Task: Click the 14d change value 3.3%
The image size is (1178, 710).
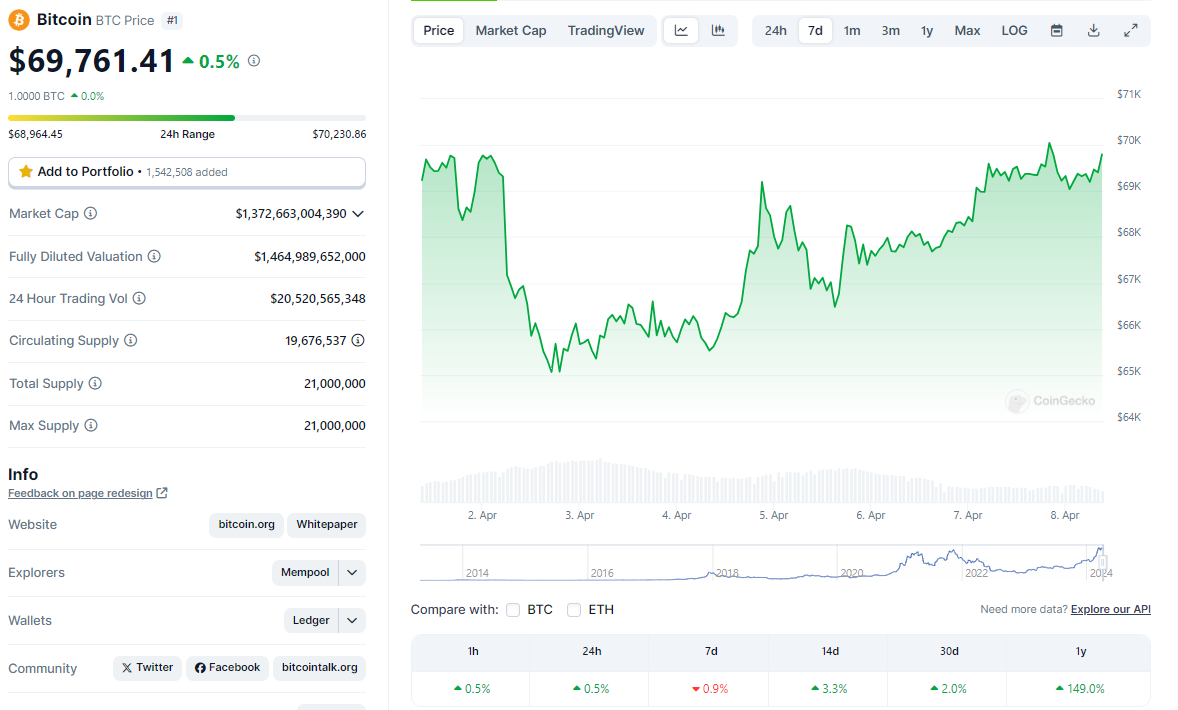Action: pyautogui.click(x=829, y=689)
